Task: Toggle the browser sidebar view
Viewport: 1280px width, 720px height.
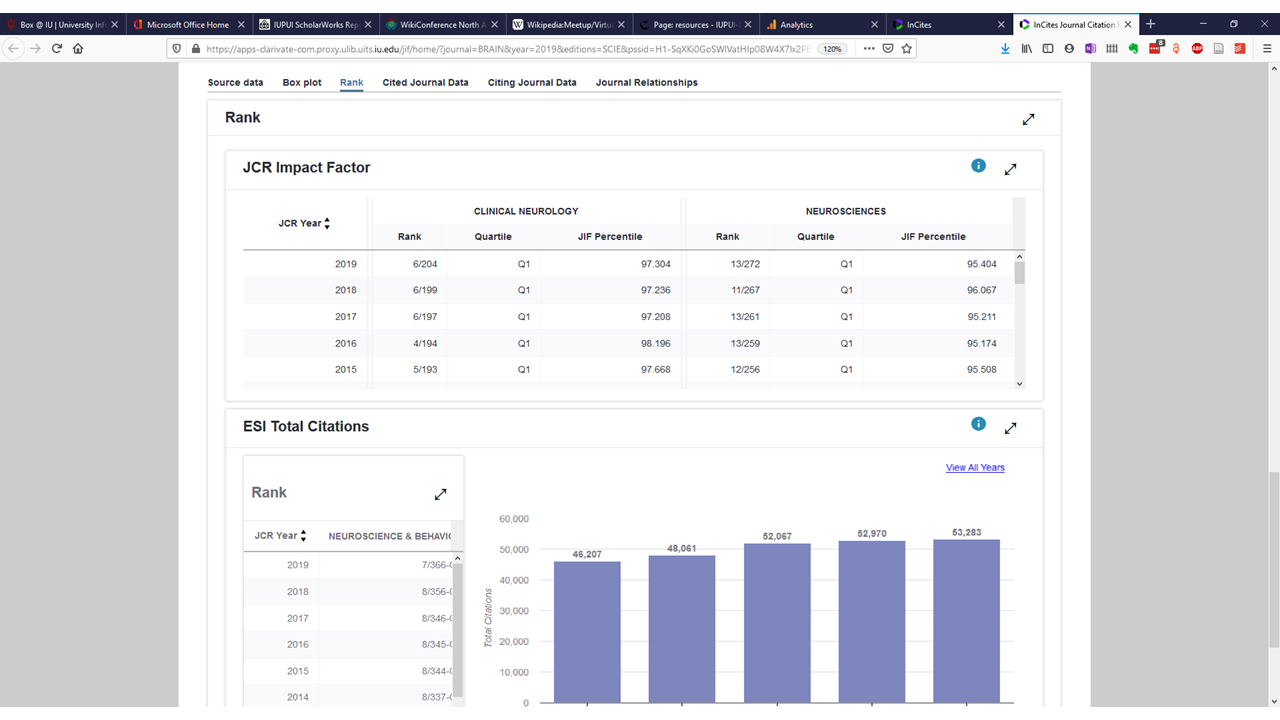Action: [x=1048, y=48]
